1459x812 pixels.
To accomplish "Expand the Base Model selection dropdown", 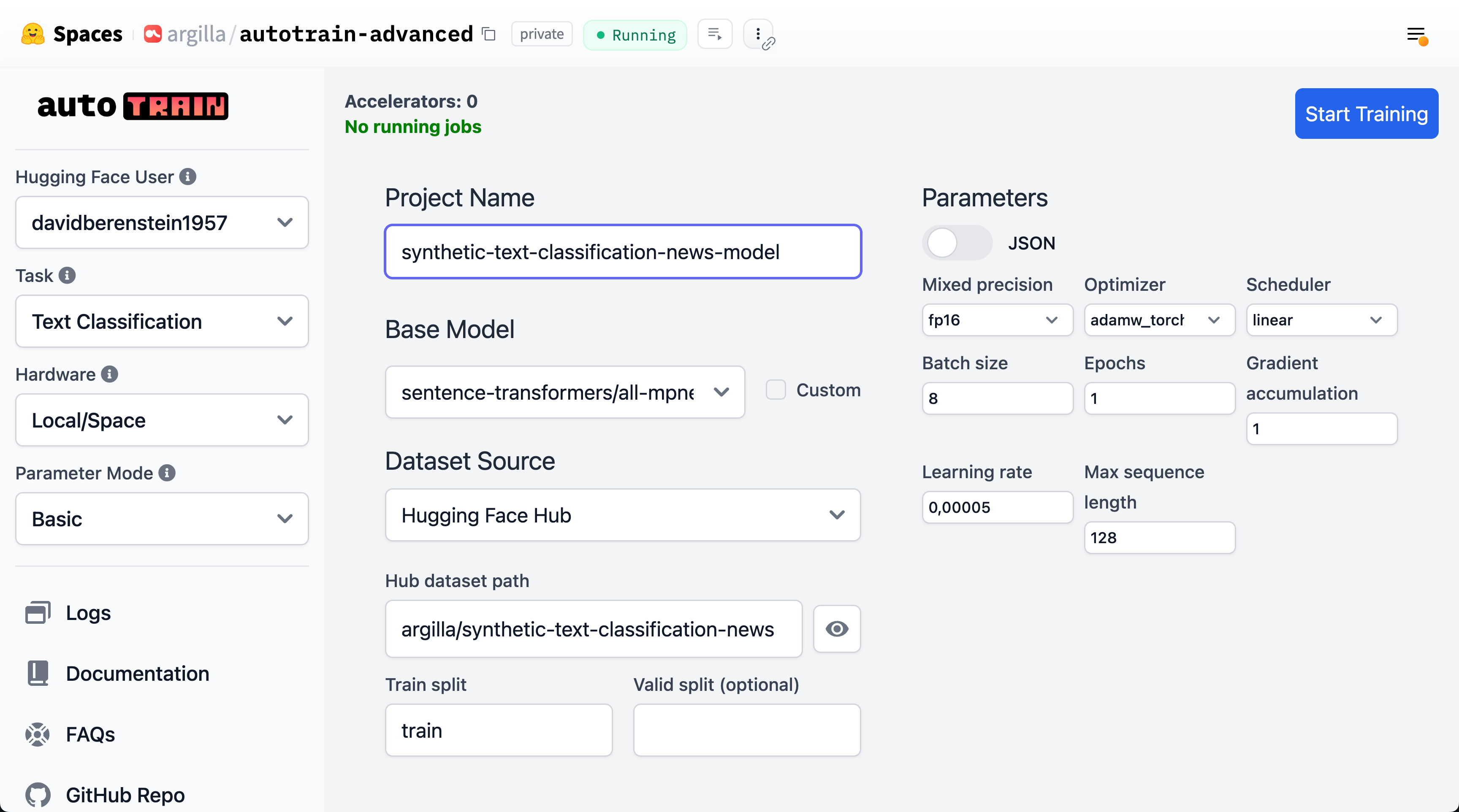I will (565, 392).
